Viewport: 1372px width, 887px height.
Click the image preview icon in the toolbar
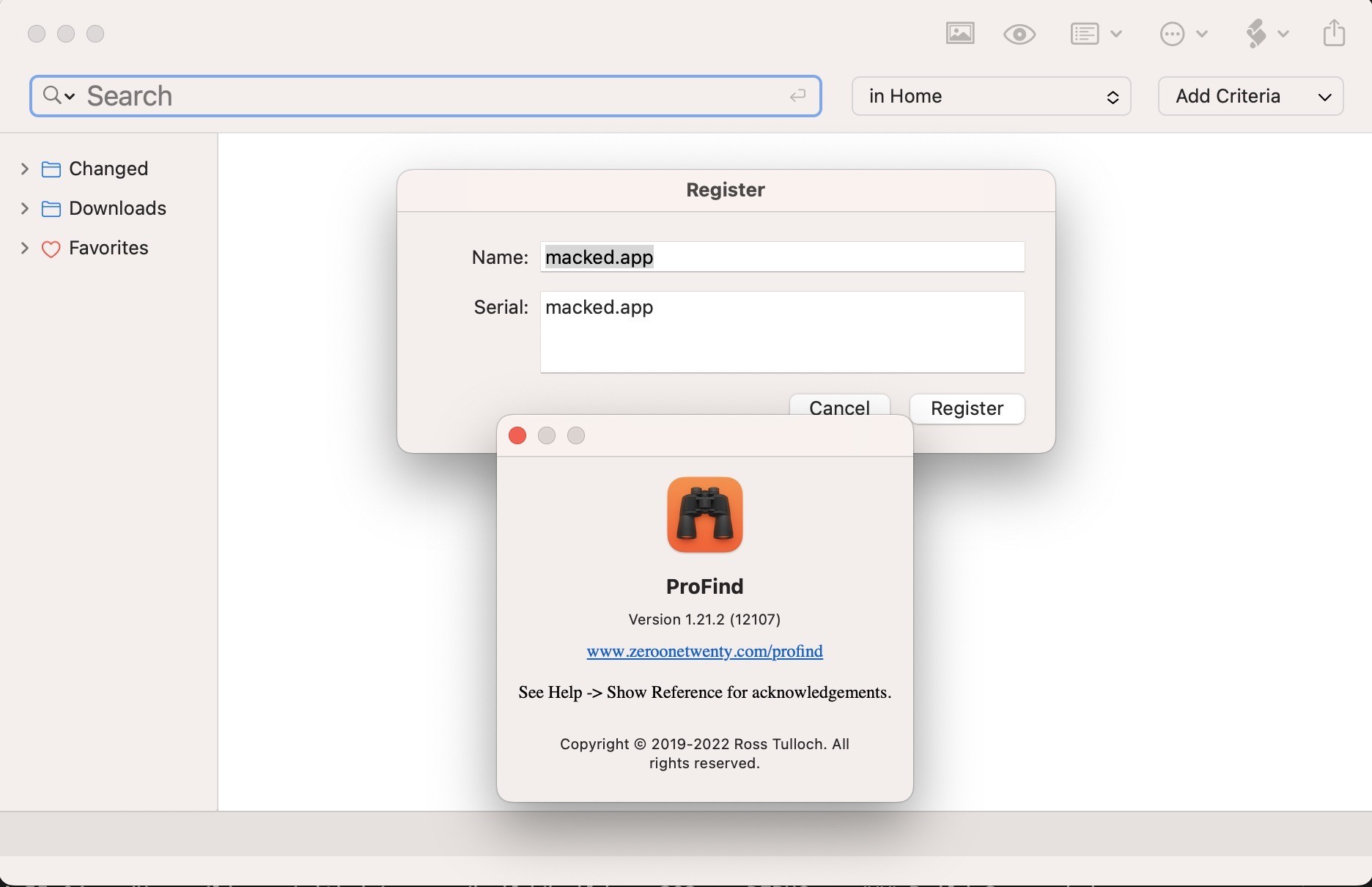[x=960, y=34]
